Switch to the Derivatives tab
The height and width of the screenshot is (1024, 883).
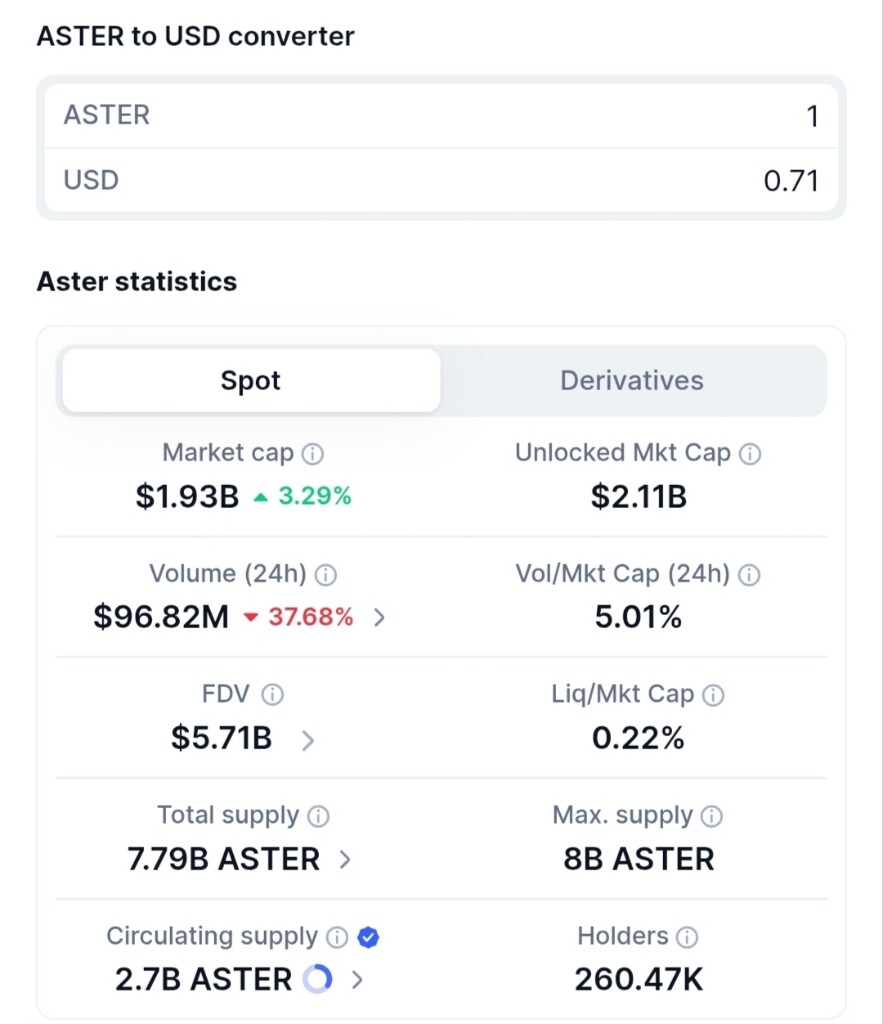pyautogui.click(x=632, y=381)
